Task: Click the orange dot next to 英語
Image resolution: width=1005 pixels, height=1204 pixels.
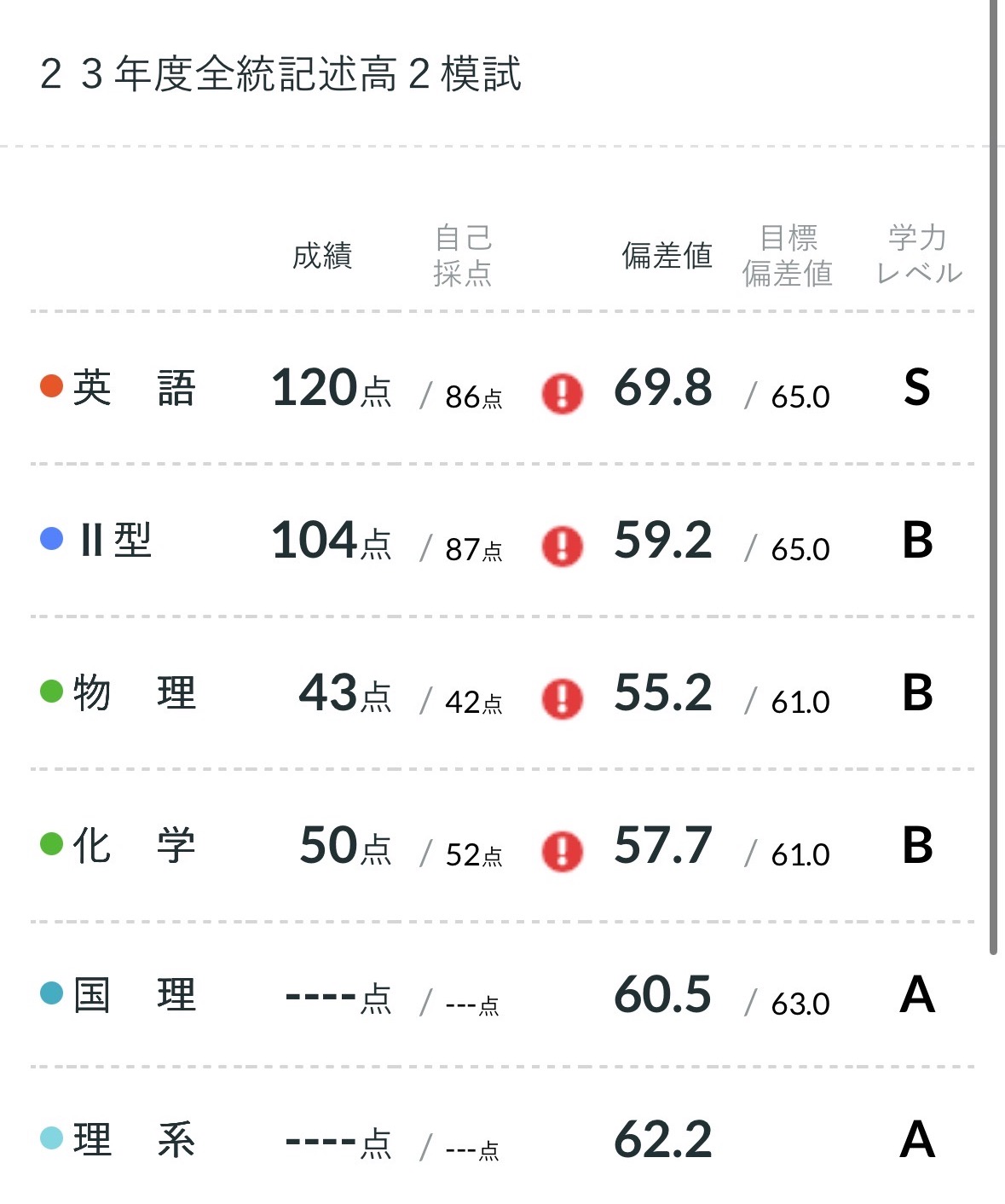Action: click(52, 386)
